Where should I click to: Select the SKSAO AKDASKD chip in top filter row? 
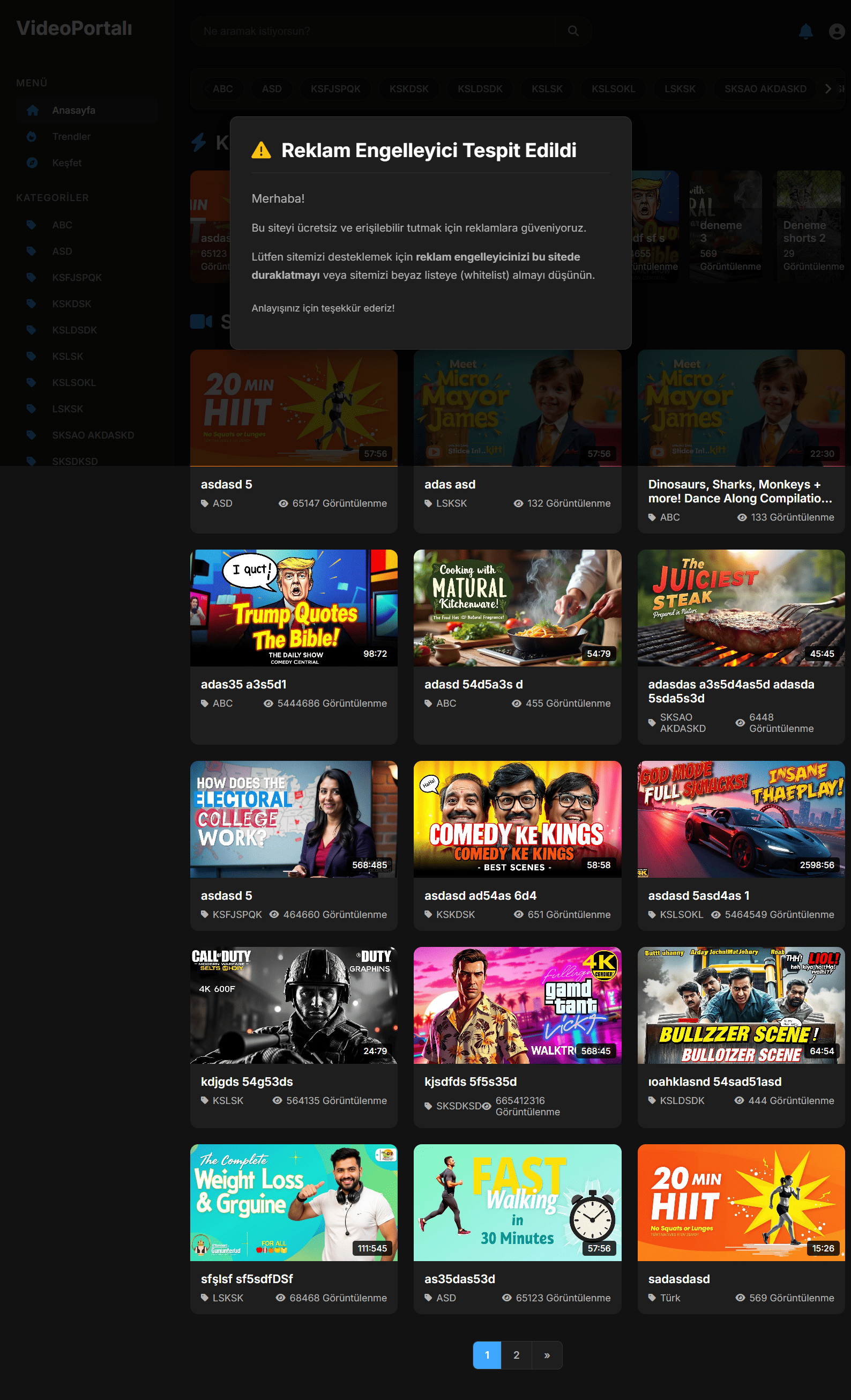(765, 88)
